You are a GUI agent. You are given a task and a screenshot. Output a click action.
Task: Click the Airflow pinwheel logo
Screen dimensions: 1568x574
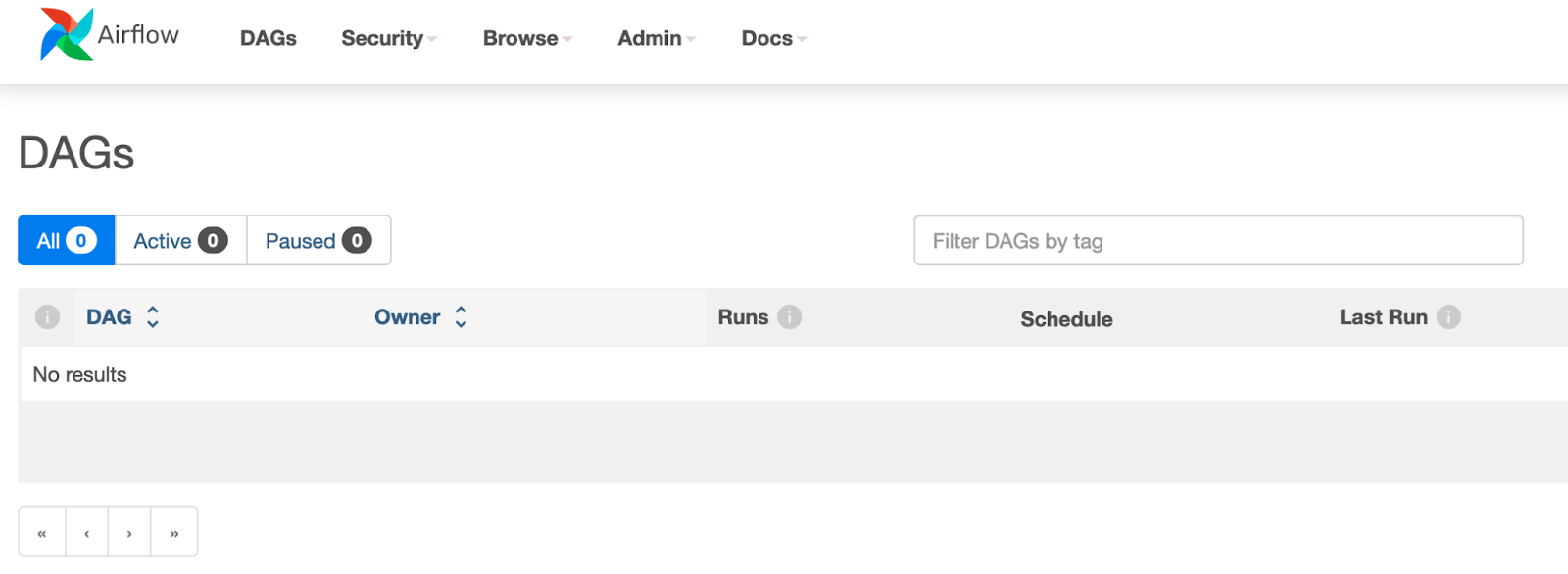click(x=67, y=34)
